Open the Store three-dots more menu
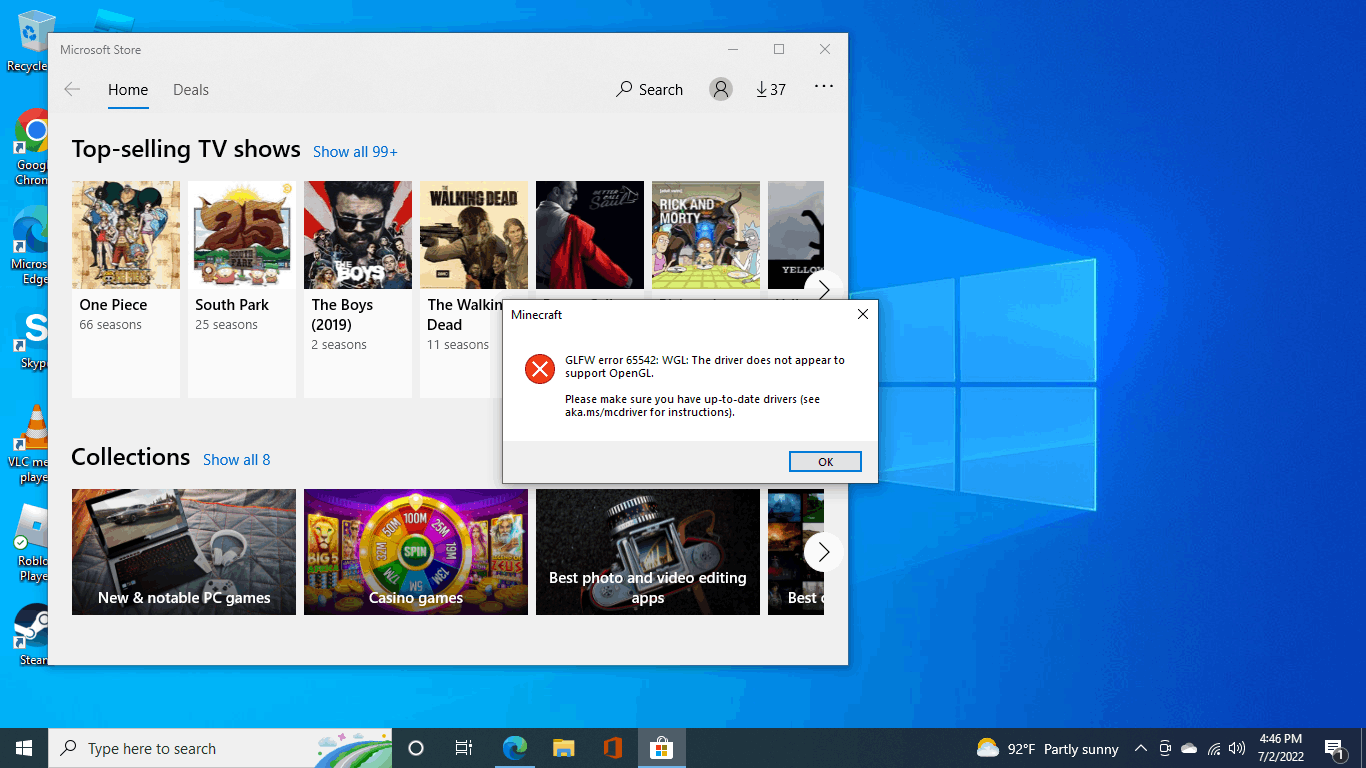Image resolution: width=1366 pixels, height=768 pixels. 824,87
